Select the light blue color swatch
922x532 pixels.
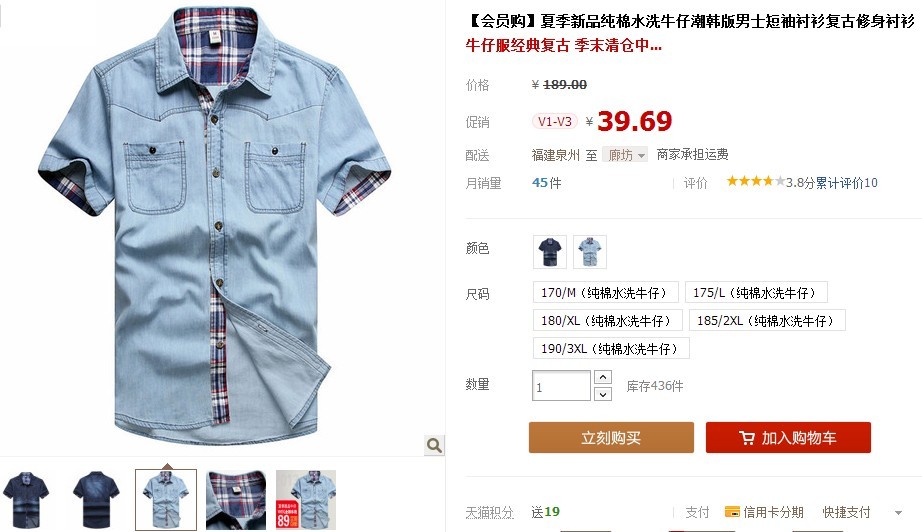pyautogui.click(x=590, y=252)
